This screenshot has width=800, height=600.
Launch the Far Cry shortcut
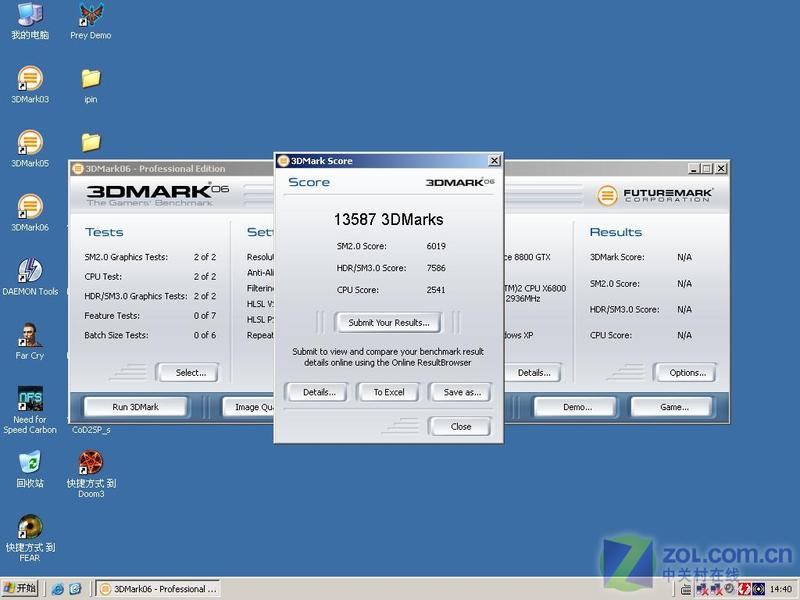click(30, 340)
